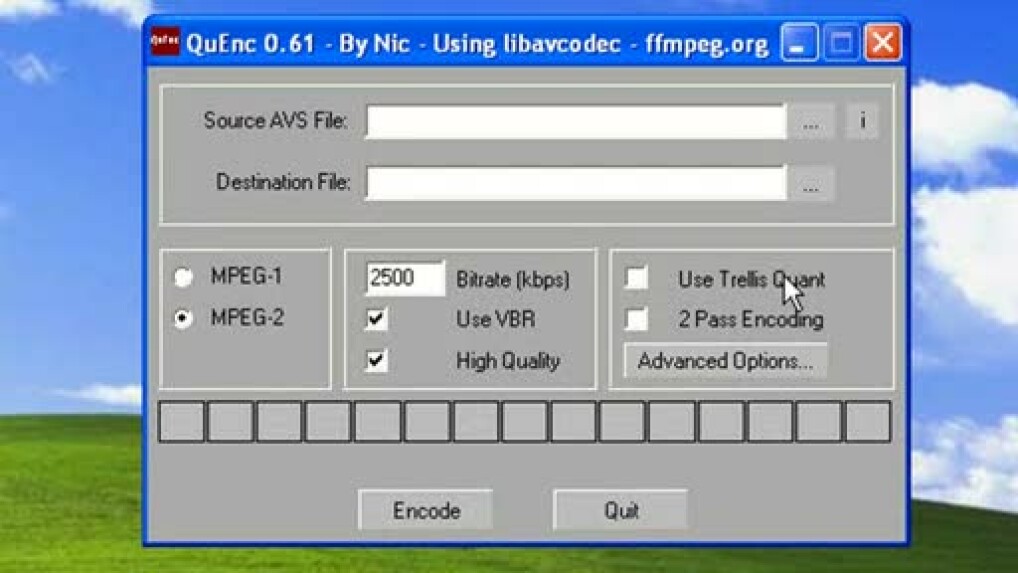This screenshot has width=1018, height=573.
Task: Disable the Use VBR checkbox
Action: point(377,320)
